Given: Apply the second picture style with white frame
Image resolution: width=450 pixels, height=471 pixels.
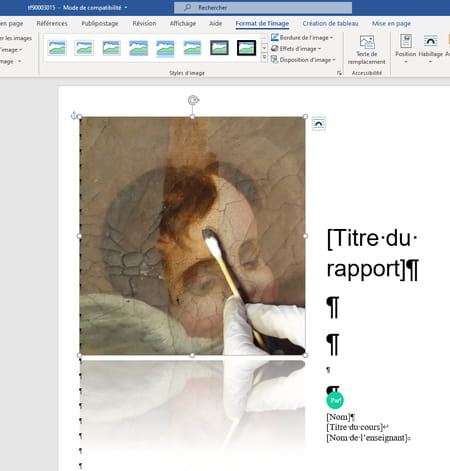Looking at the screenshot, I should click(x=84, y=48).
